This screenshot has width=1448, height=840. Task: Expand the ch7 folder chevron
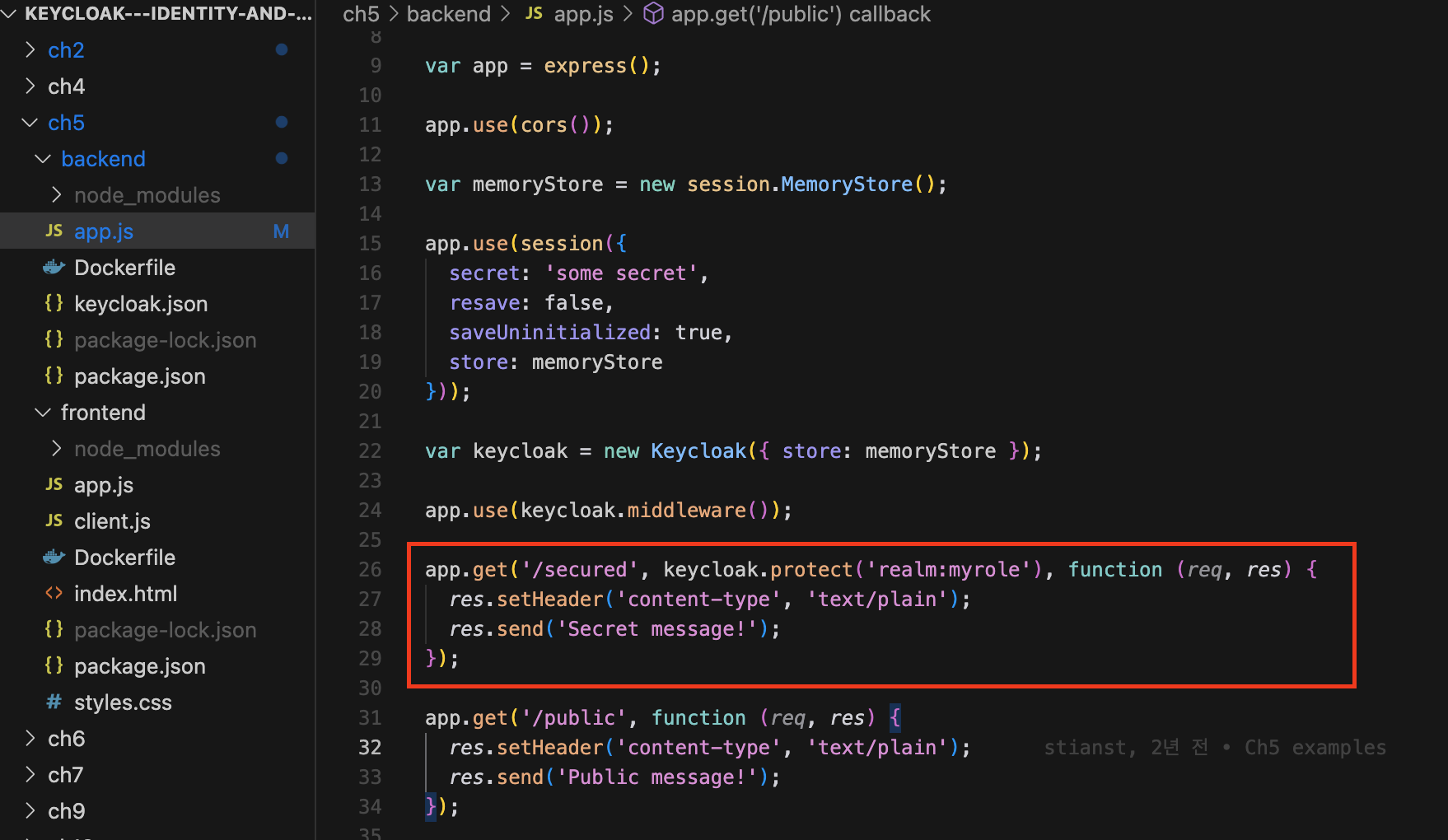pyautogui.click(x=30, y=775)
